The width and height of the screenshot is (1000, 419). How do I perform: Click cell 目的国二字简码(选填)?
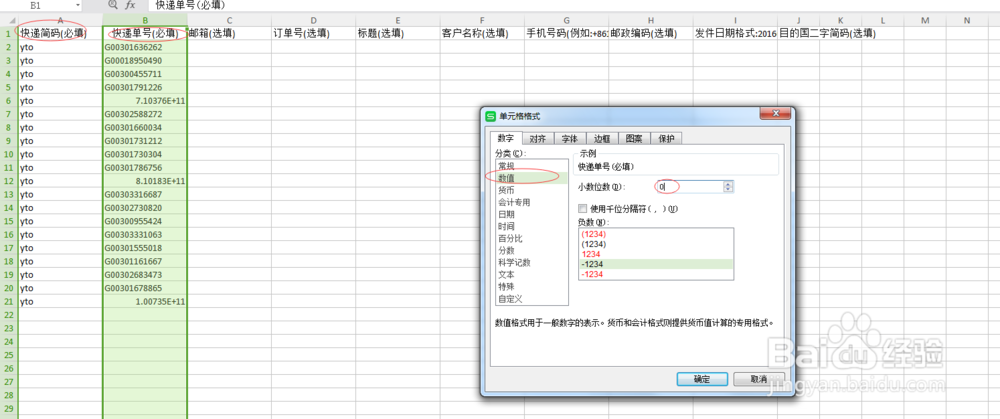[x=827, y=34]
